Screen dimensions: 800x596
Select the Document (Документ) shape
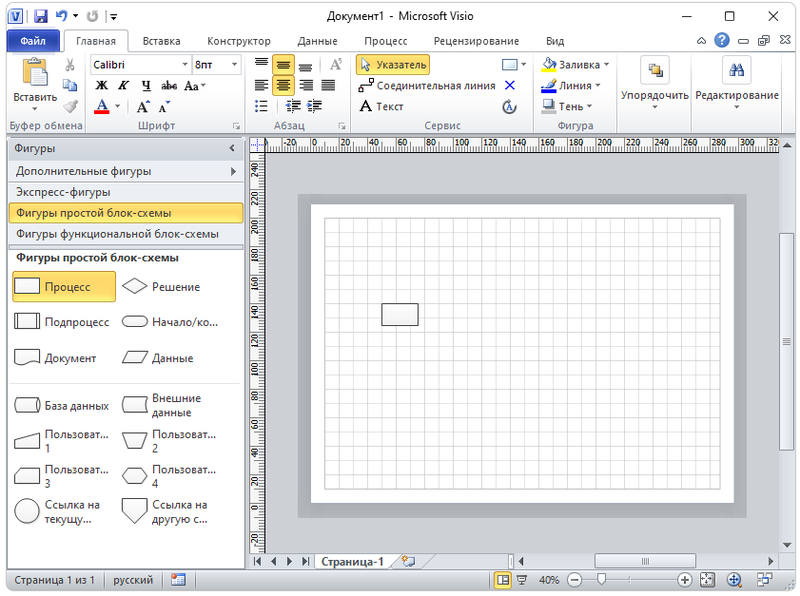[x=56, y=358]
